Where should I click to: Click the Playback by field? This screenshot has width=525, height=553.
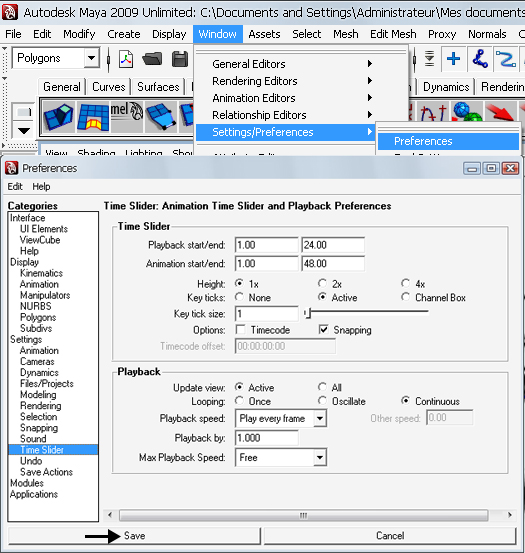click(267, 438)
